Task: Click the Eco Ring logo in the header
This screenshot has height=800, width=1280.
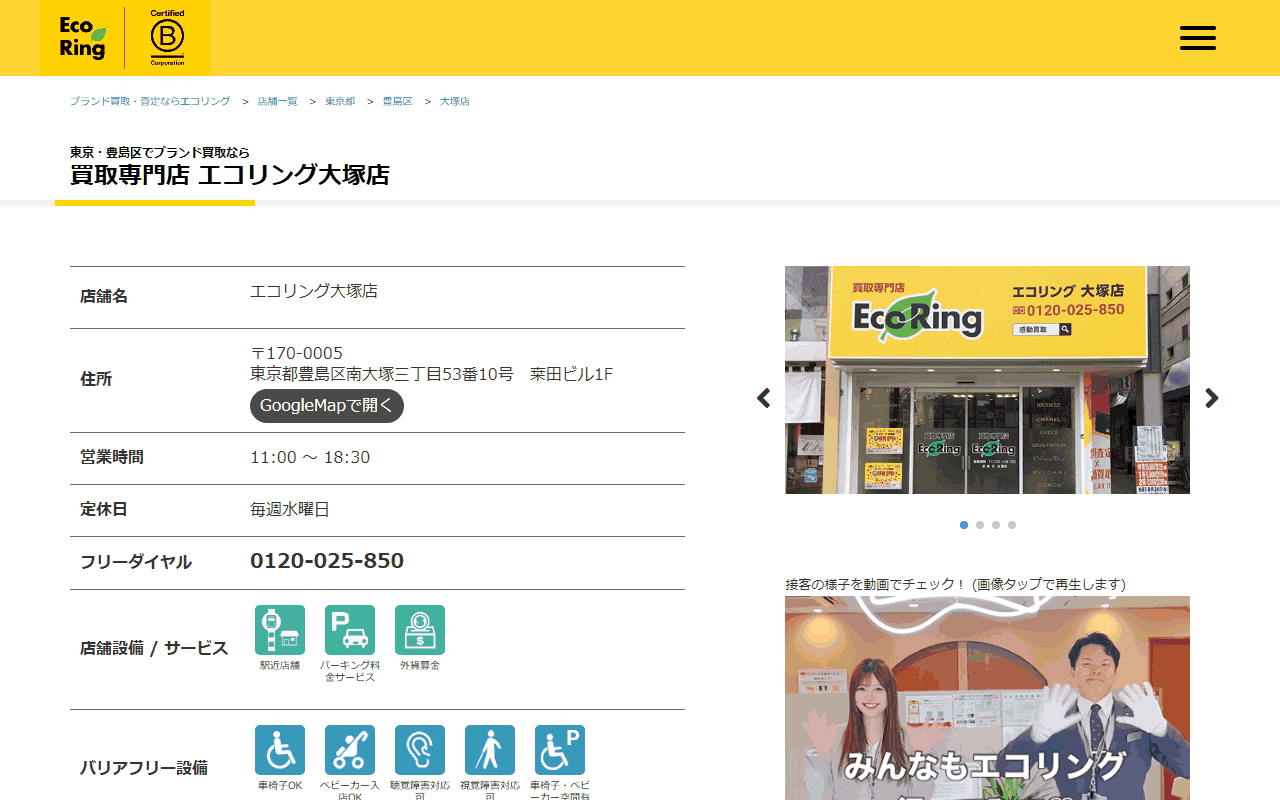Action: [82, 38]
